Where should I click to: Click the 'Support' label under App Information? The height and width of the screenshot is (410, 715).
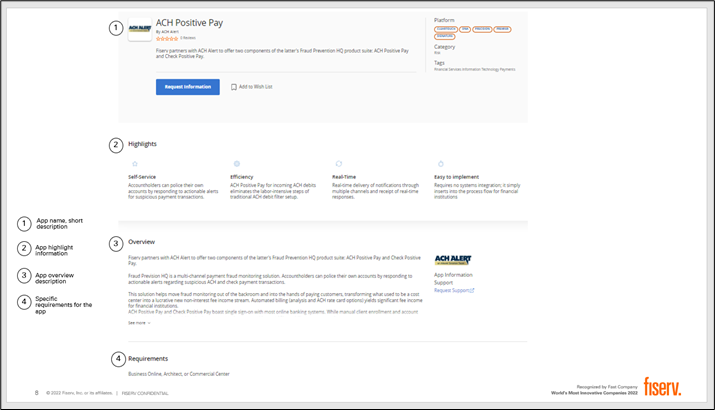tap(443, 283)
